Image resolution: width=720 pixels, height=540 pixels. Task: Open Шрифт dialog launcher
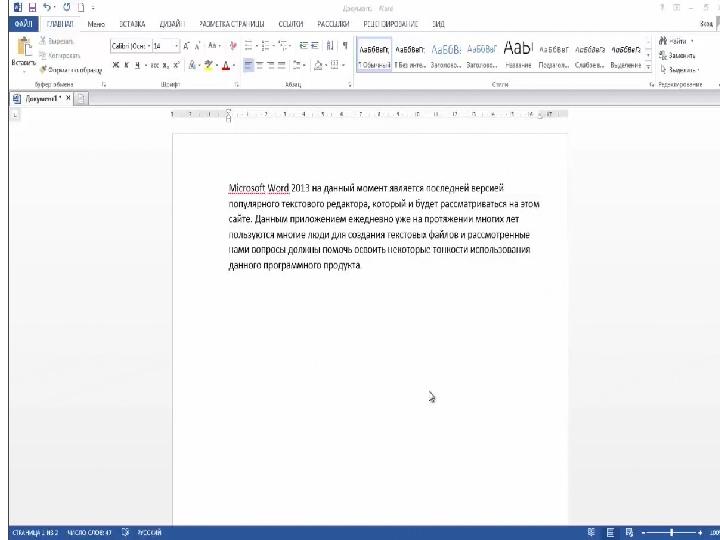coord(237,84)
